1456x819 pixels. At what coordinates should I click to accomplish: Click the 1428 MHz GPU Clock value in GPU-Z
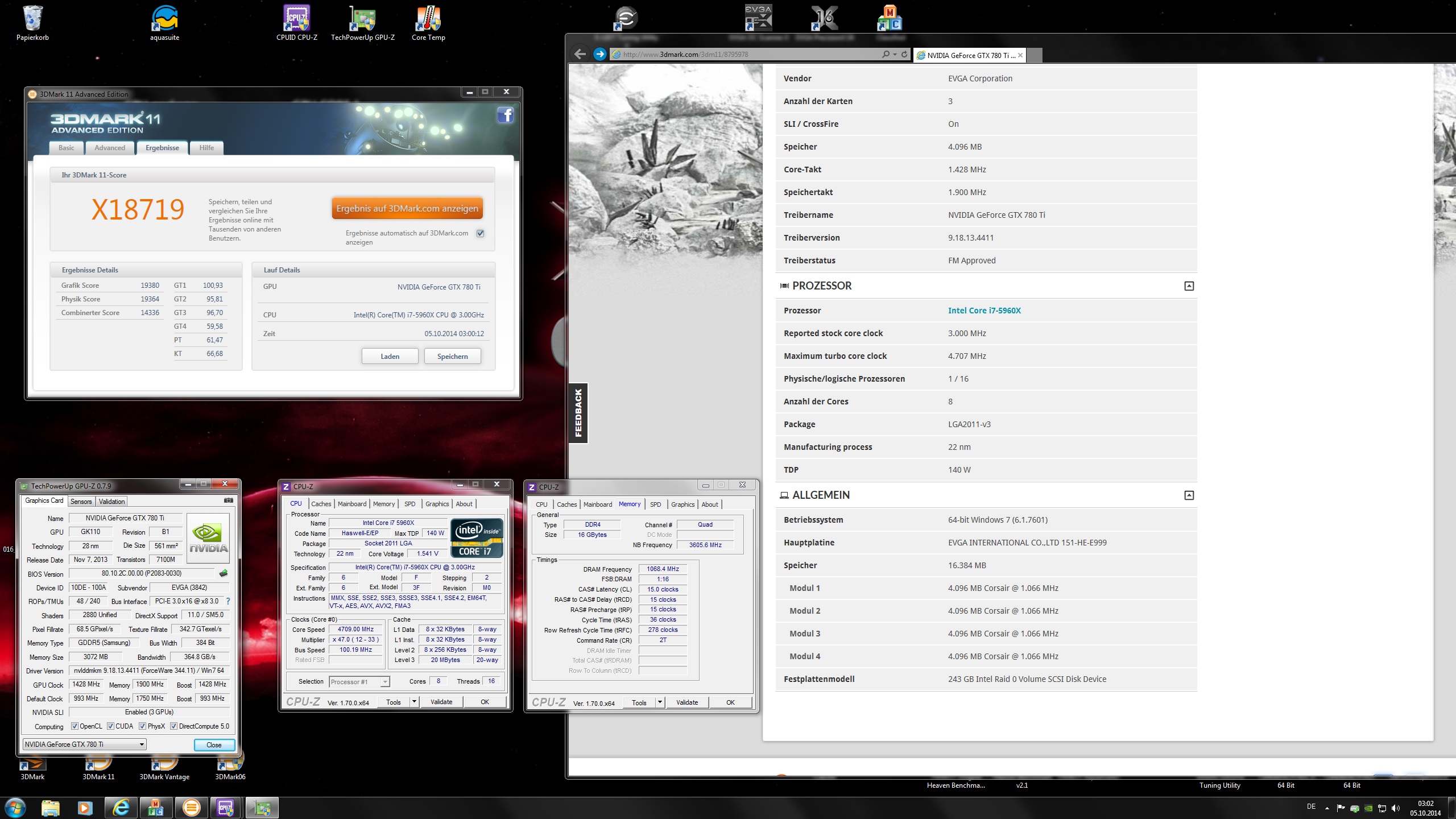point(86,684)
